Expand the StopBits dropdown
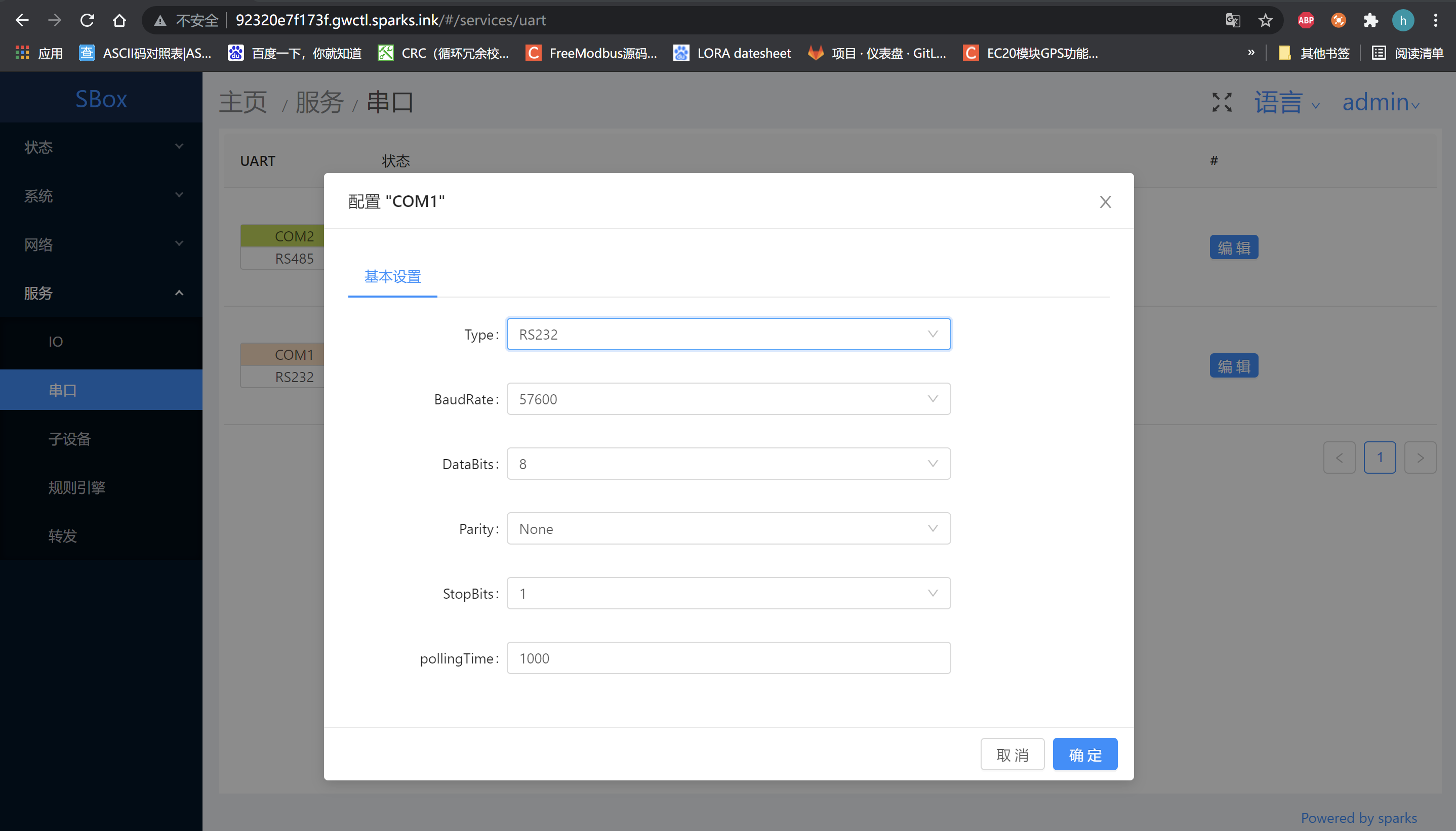 click(729, 594)
